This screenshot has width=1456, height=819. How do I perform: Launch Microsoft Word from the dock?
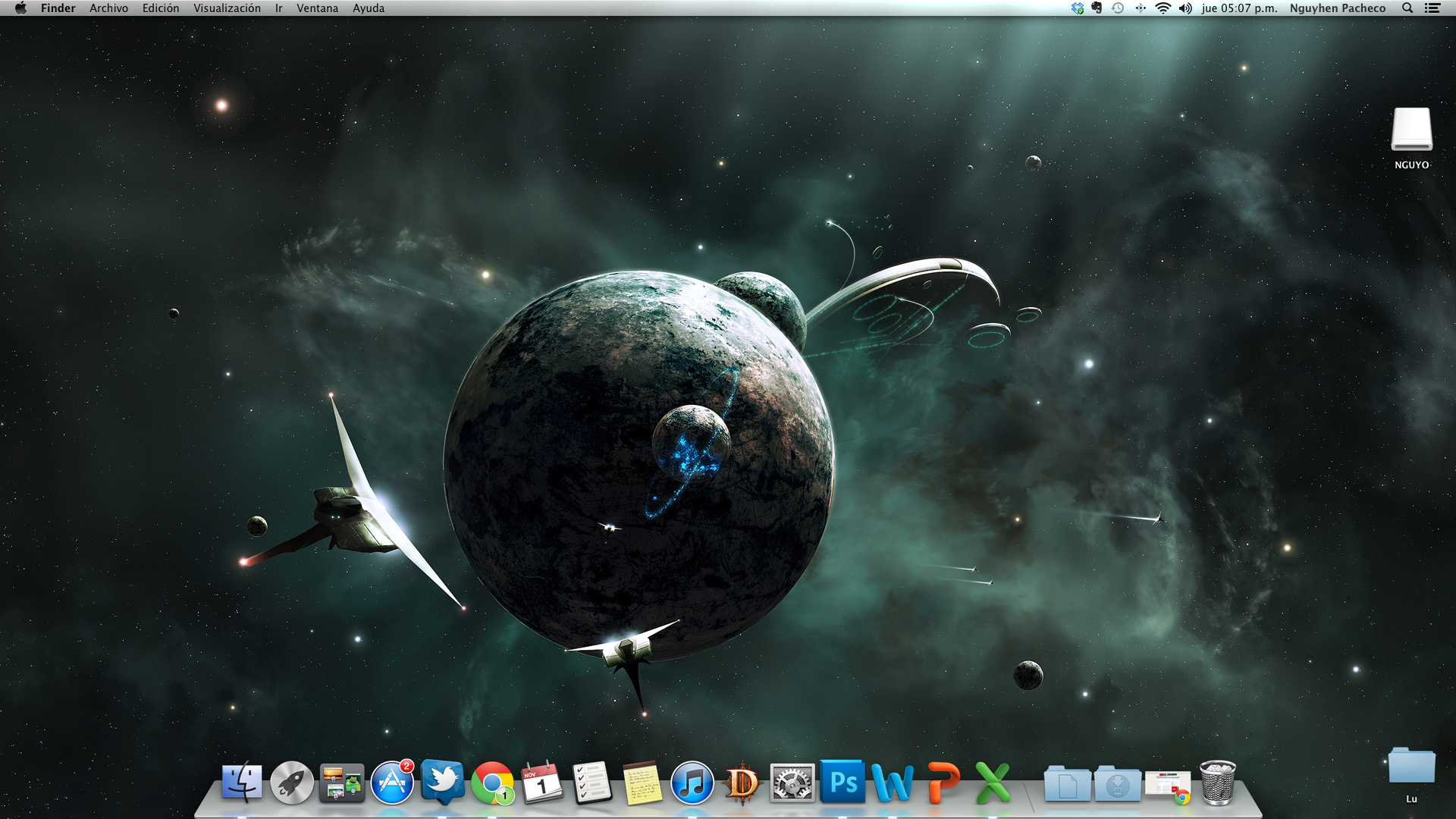[x=893, y=783]
